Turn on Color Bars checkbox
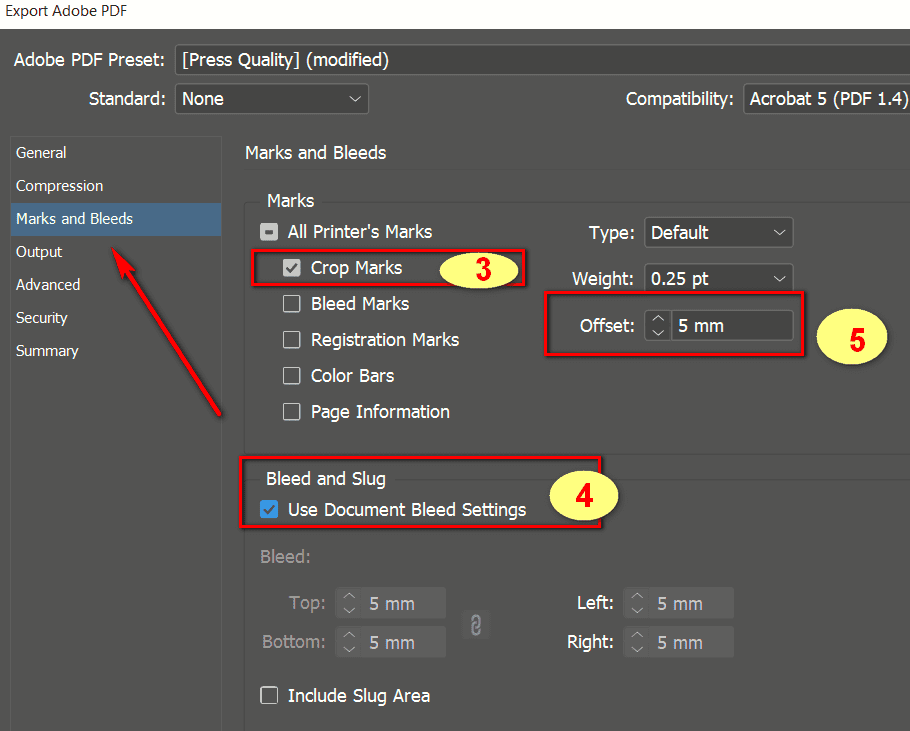This screenshot has height=731, width=910. point(292,376)
